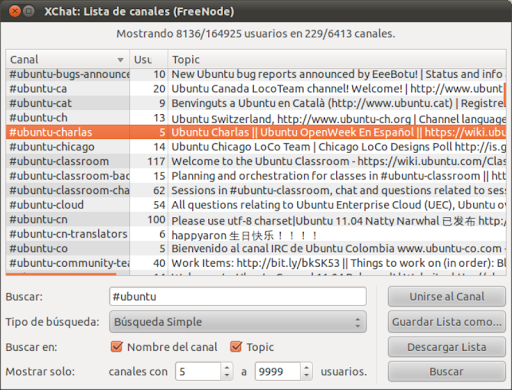
Task: Increase maximum users with the up arrow
Action: click(x=306, y=367)
